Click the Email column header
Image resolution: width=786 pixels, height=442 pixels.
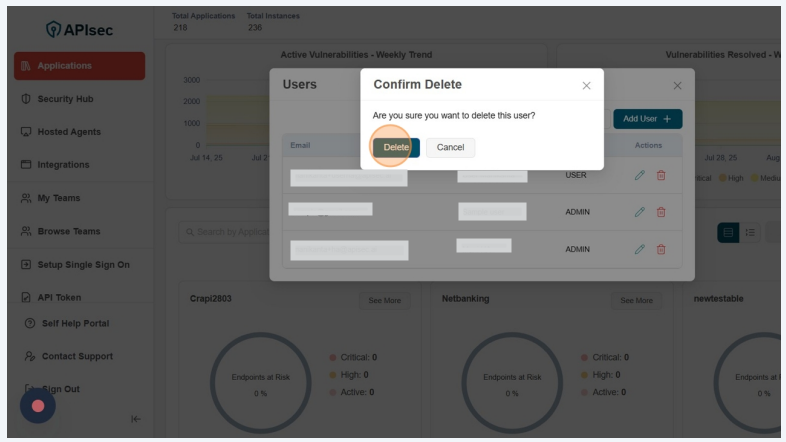coord(300,145)
